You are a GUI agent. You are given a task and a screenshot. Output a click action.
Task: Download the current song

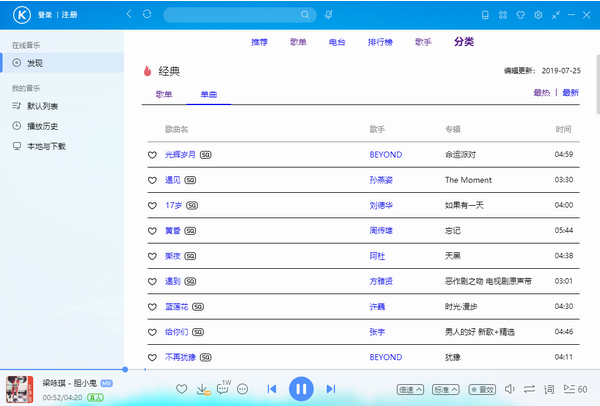coord(203,389)
